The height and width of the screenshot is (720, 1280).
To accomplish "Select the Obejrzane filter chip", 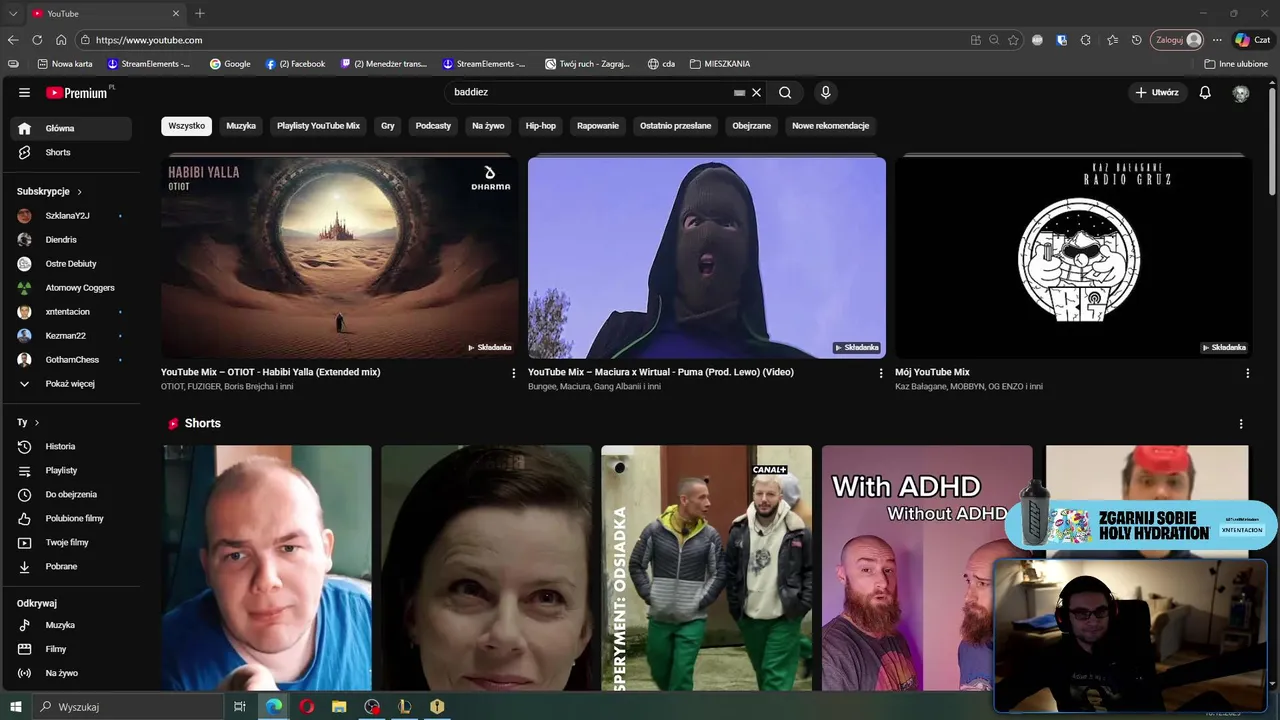I will (x=752, y=126).
